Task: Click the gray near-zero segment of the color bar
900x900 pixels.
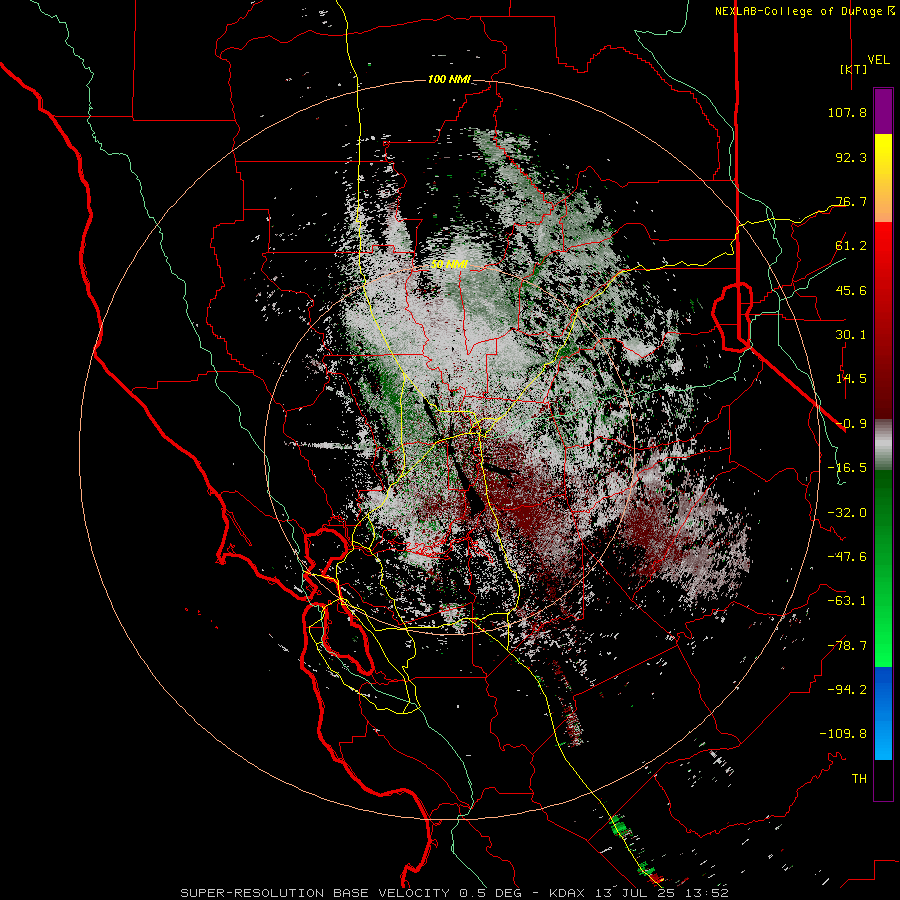Action: click(883, 445)
